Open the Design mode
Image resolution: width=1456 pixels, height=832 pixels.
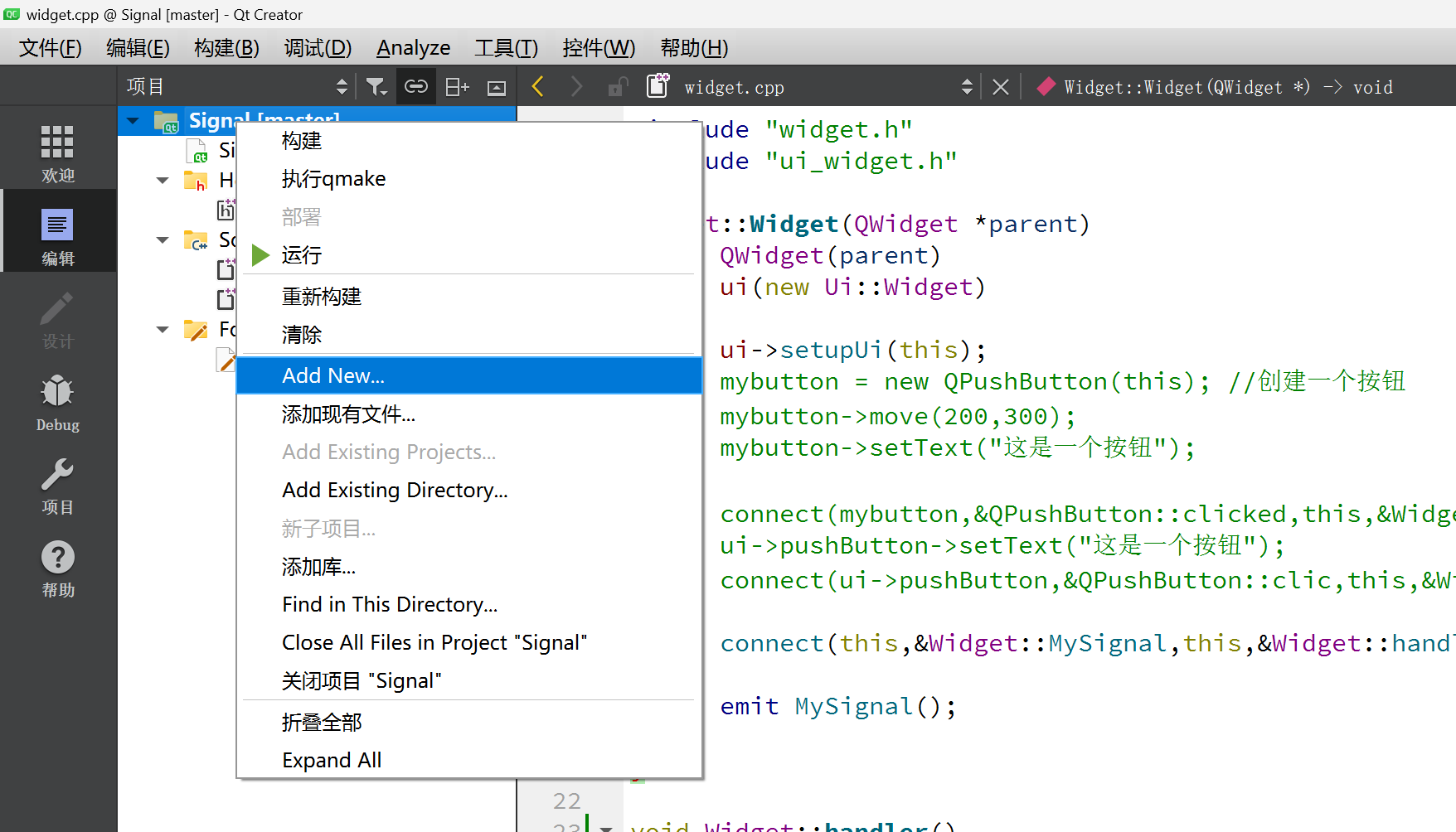57,320
